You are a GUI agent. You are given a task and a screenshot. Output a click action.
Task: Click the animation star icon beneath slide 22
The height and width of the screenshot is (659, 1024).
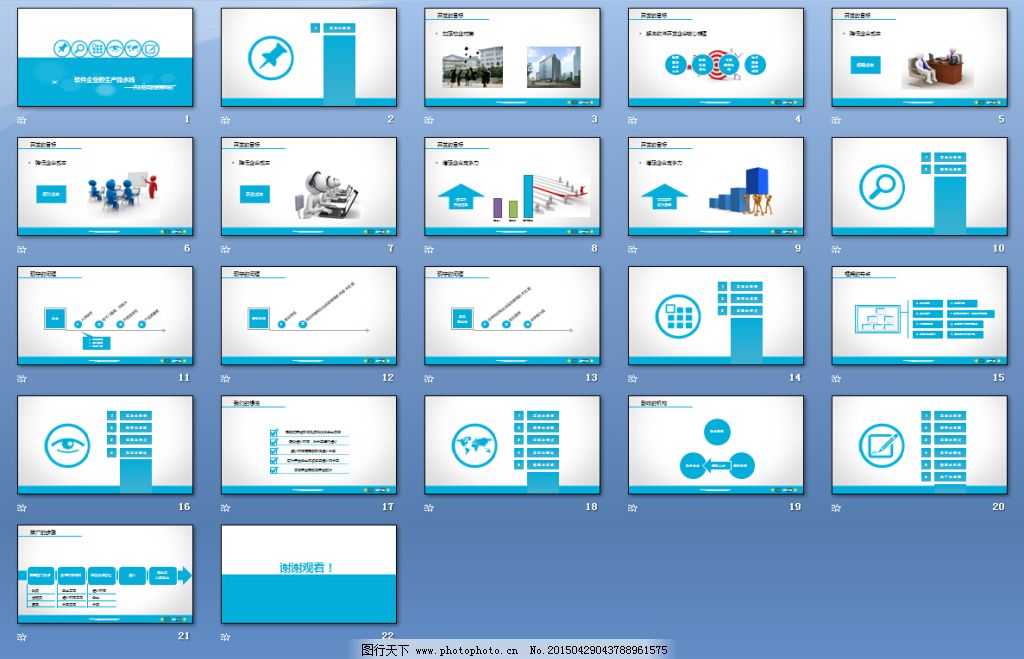[x=226, y=636]
